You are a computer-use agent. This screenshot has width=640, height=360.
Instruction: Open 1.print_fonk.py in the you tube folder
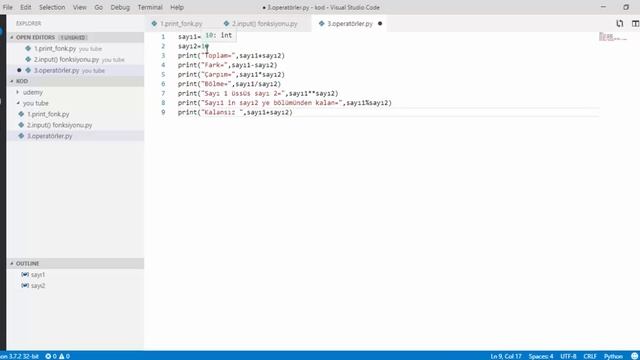(x=48, y=114)
